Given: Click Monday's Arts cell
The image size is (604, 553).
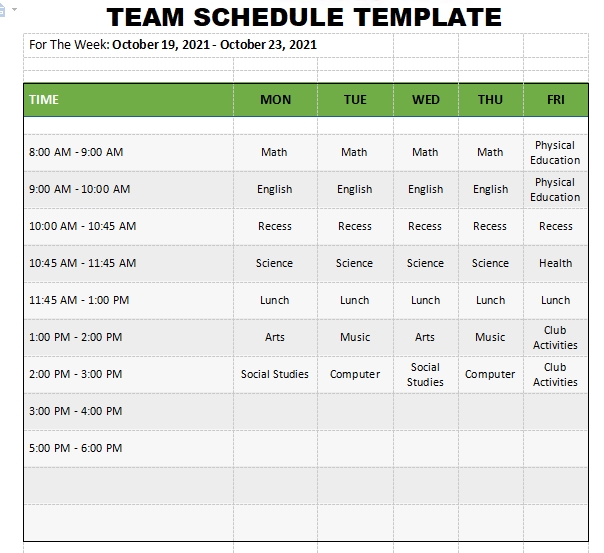Looking at the screenshot, I should pos(275,337).
